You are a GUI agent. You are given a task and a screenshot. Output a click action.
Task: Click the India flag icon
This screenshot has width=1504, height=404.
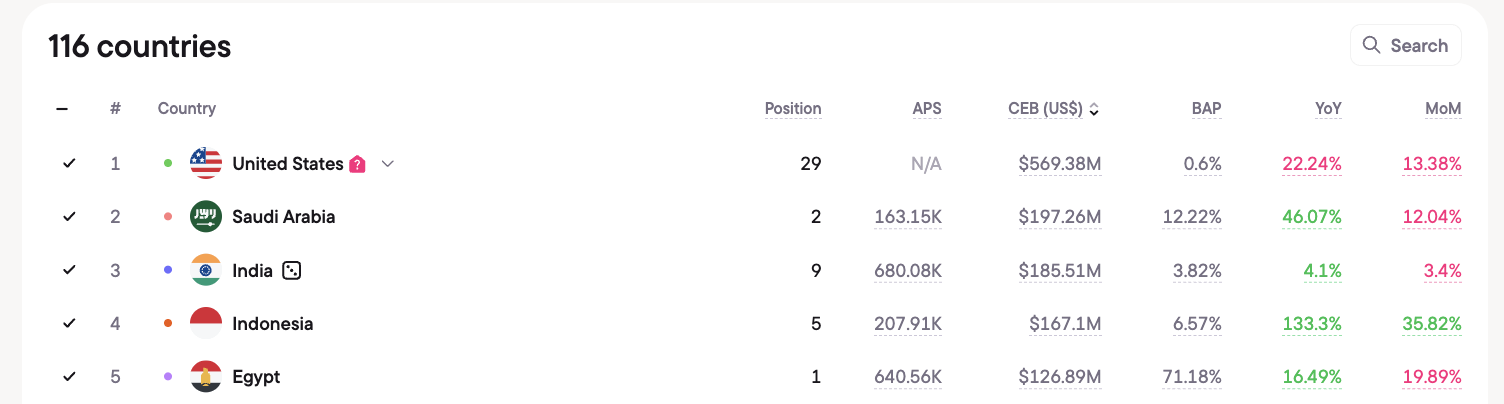point(206,270)
